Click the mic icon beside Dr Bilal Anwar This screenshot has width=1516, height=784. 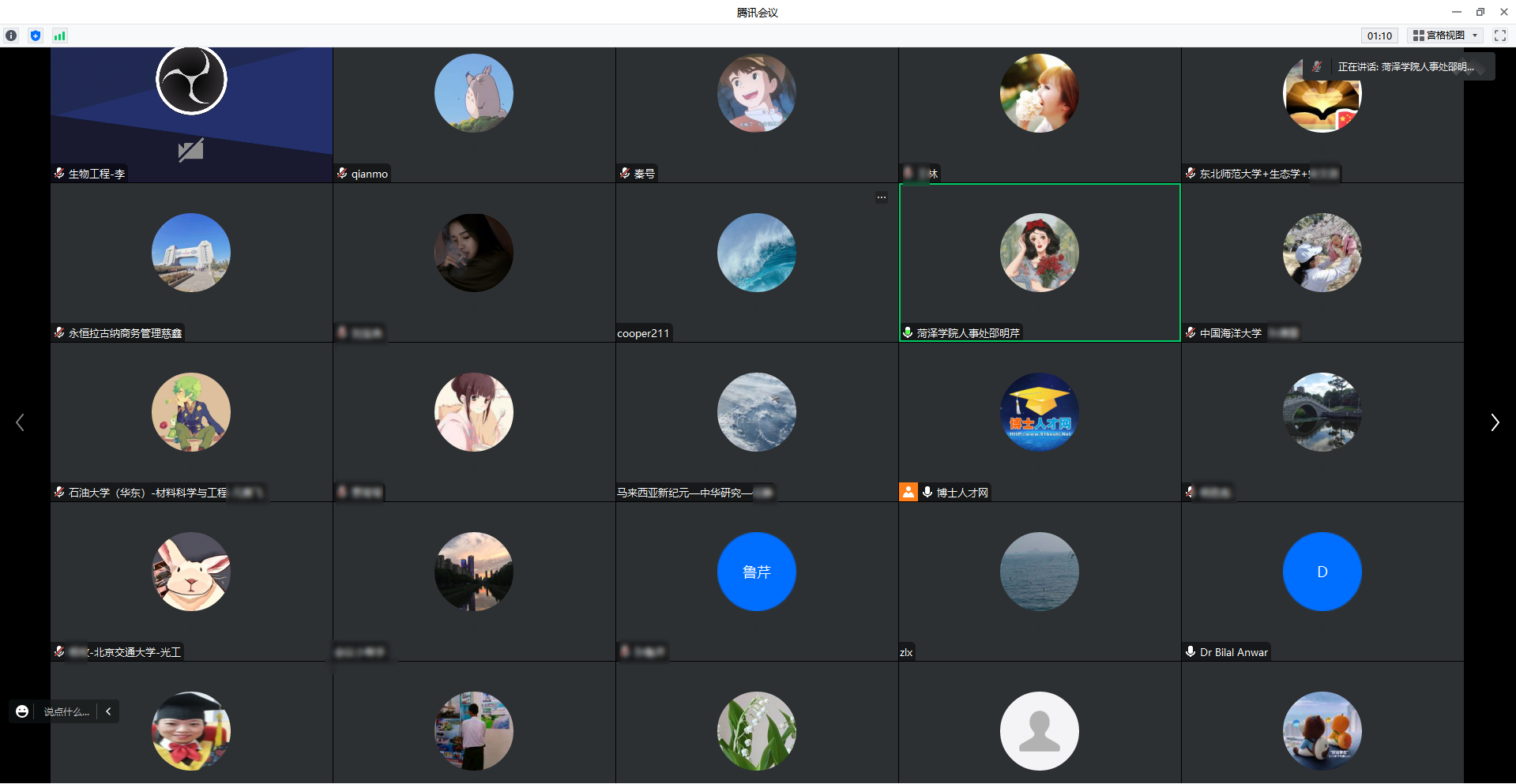coord(1191,651)
